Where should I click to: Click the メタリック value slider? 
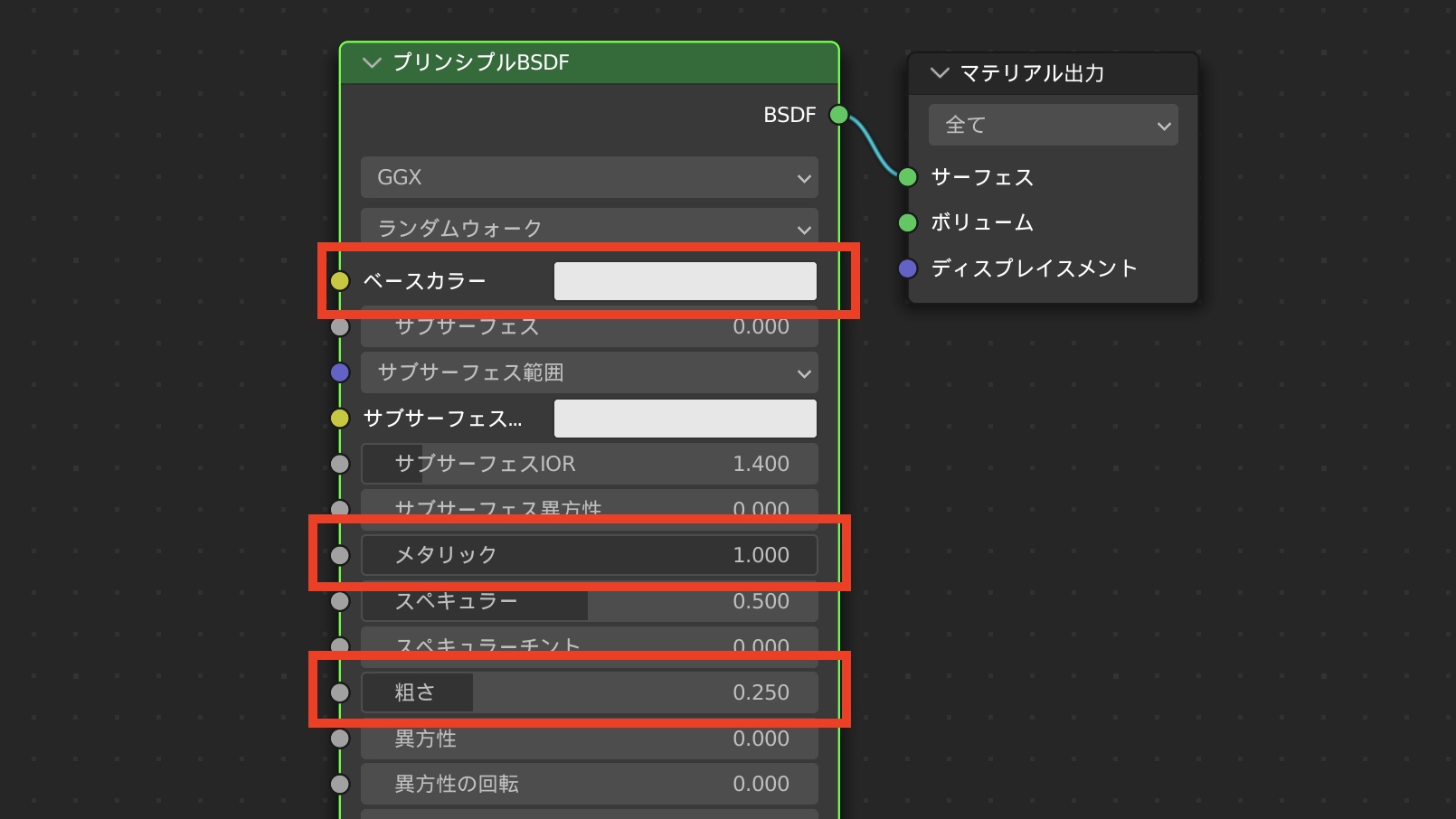tap(589, 555)
